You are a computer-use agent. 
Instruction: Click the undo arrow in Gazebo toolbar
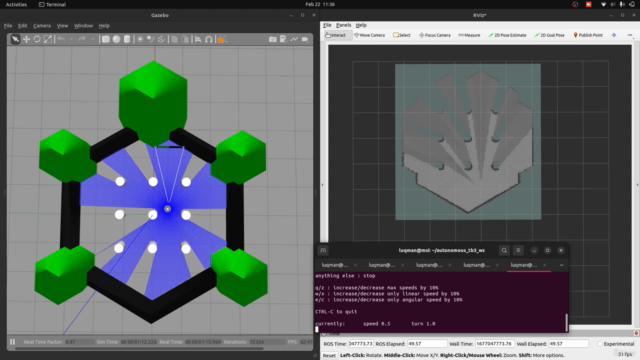tap(61, 39)
